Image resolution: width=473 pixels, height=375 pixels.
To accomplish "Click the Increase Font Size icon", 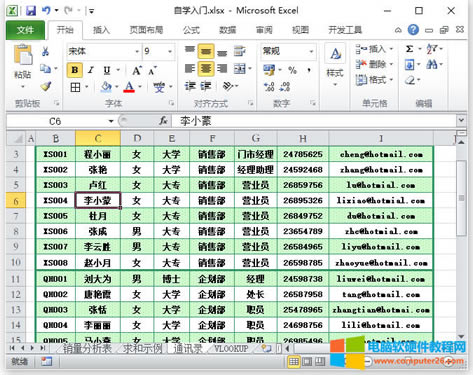I will pos(136,70).
